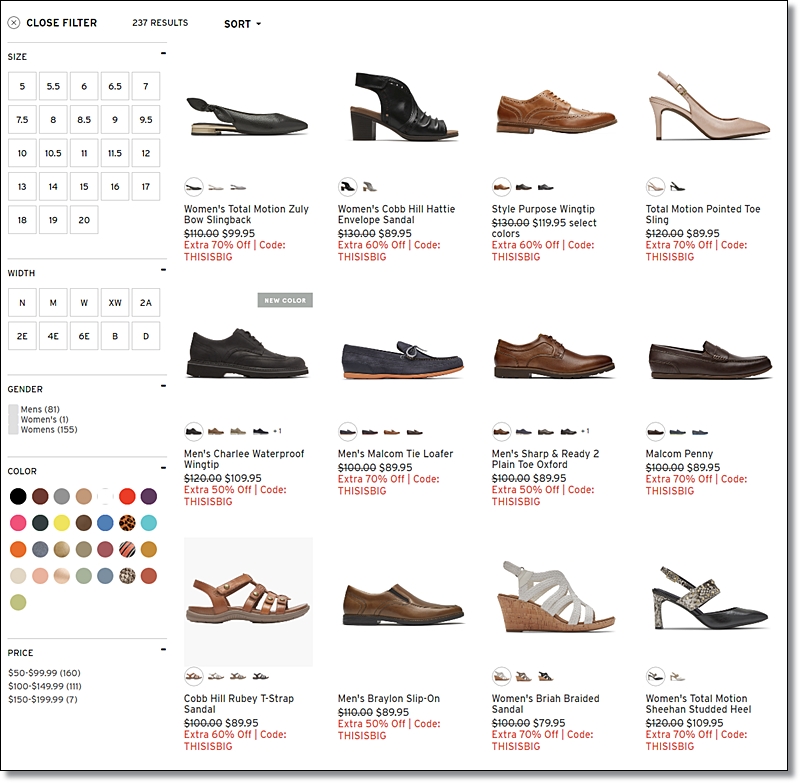Check the Women's (1) gender filter
800x783 pixels.
click(x=13, y=420)
